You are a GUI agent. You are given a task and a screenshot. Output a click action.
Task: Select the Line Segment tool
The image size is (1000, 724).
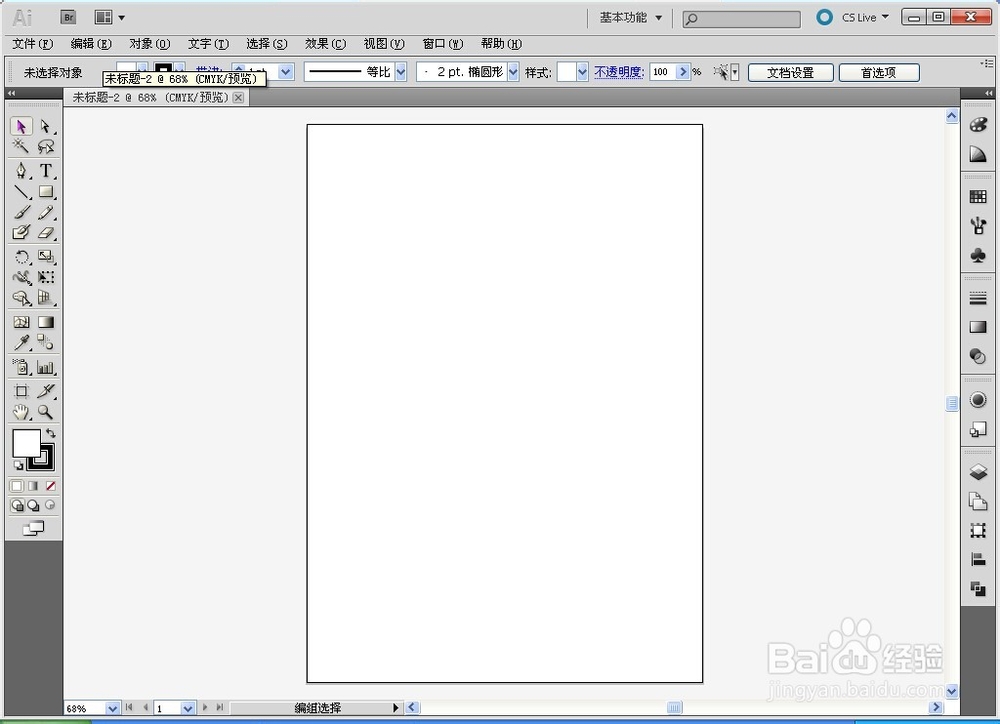(21, 191)
